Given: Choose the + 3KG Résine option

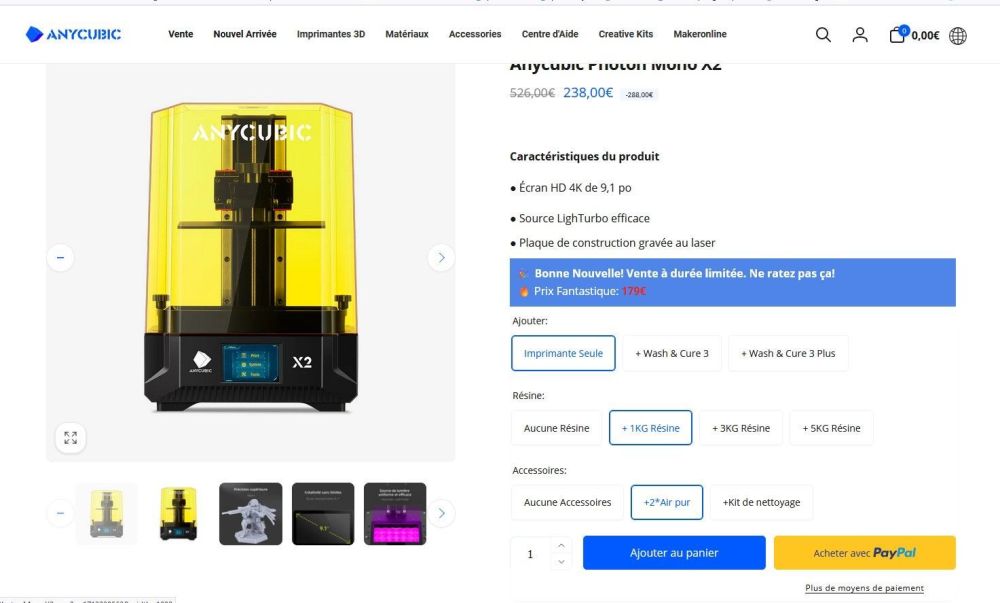Looking at the screenshot, I should click(x=741, y=428).
